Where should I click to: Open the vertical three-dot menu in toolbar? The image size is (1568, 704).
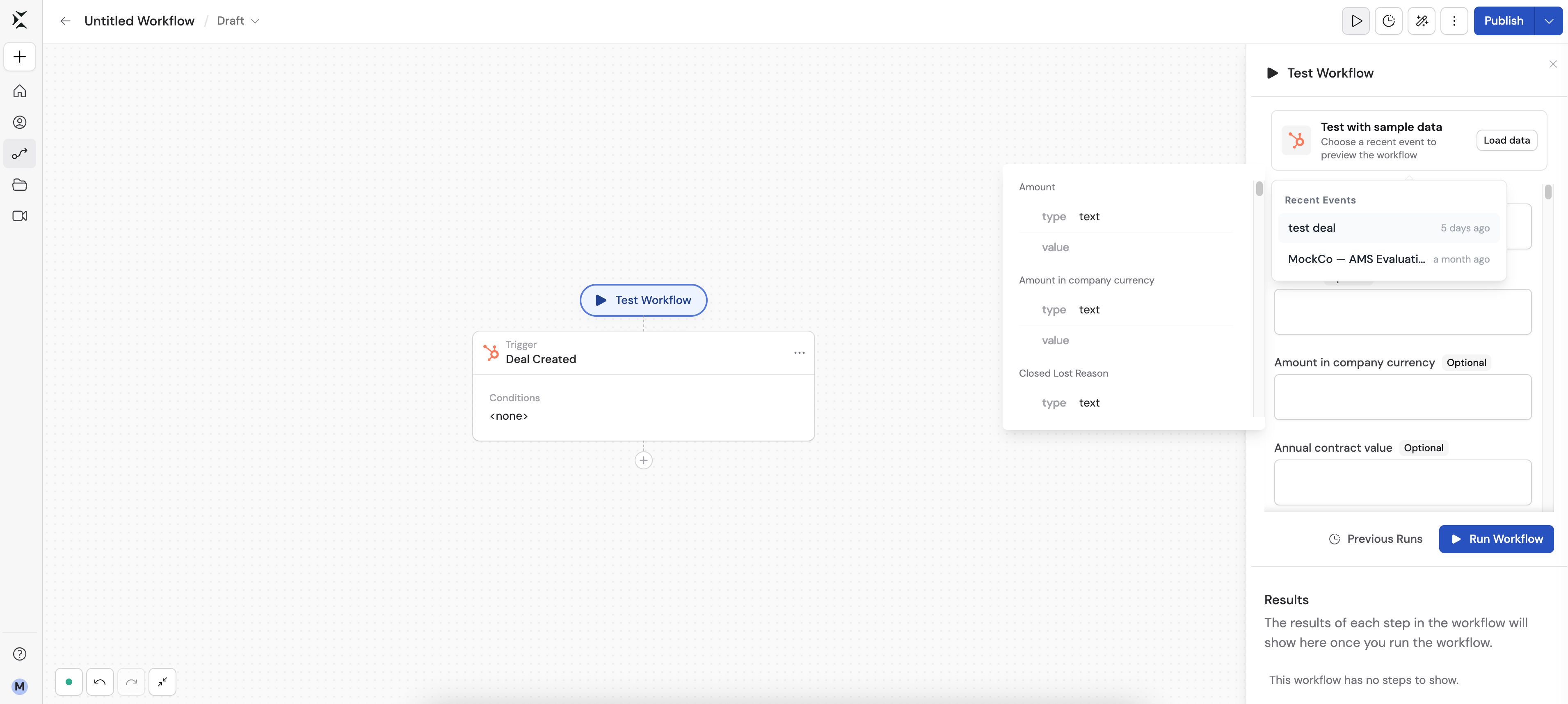[x=1454, y=21]
